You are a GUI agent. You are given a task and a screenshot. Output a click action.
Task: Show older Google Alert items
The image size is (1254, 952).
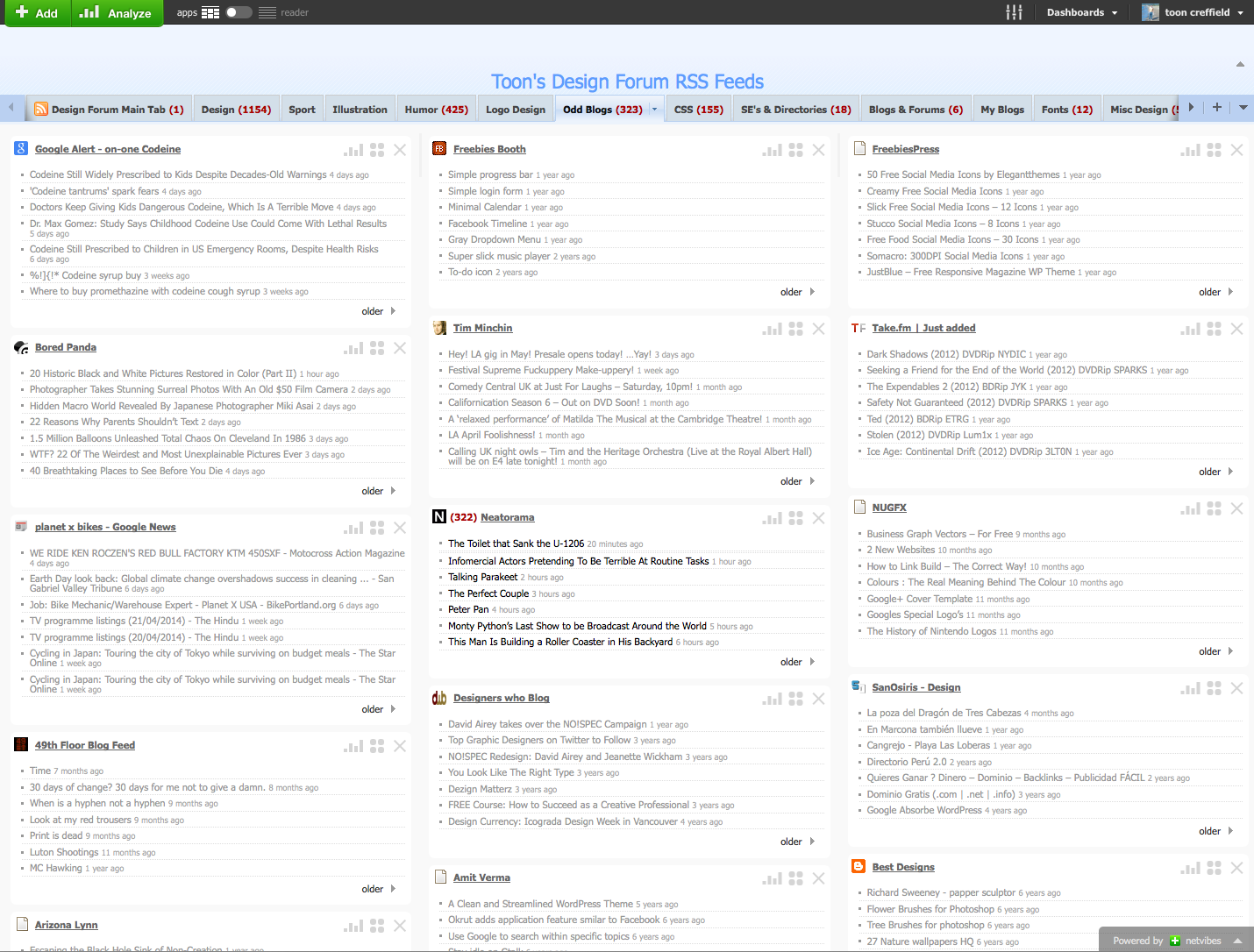tap(379, 311)
